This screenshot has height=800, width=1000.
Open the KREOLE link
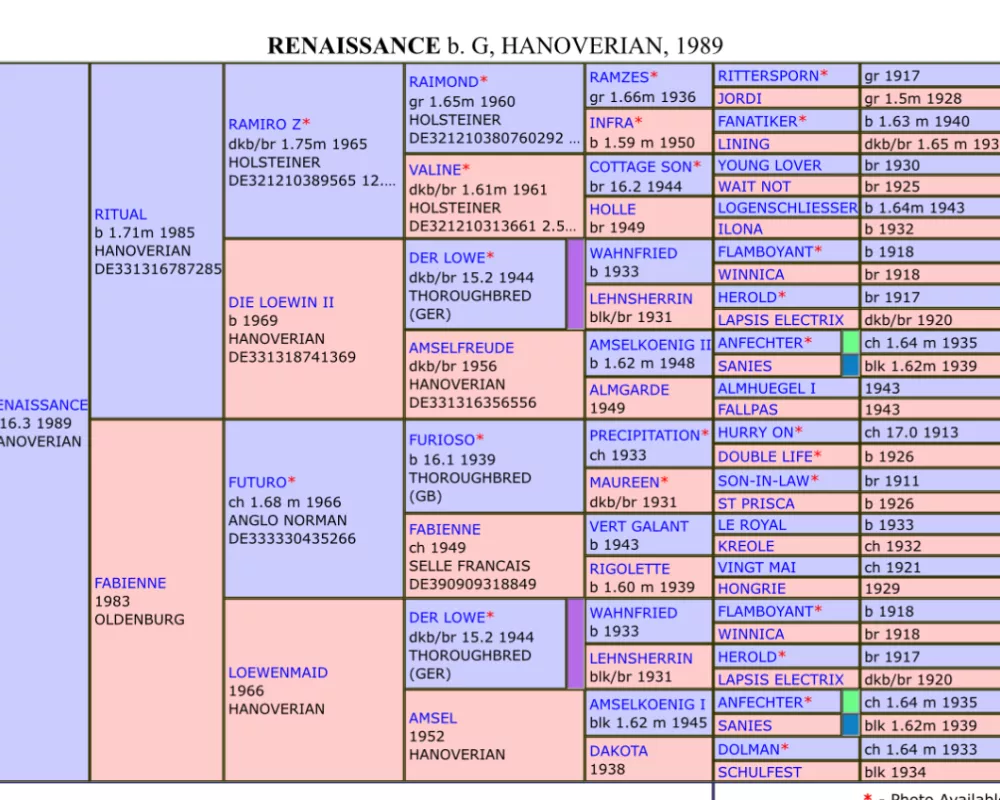pos(746,547)
